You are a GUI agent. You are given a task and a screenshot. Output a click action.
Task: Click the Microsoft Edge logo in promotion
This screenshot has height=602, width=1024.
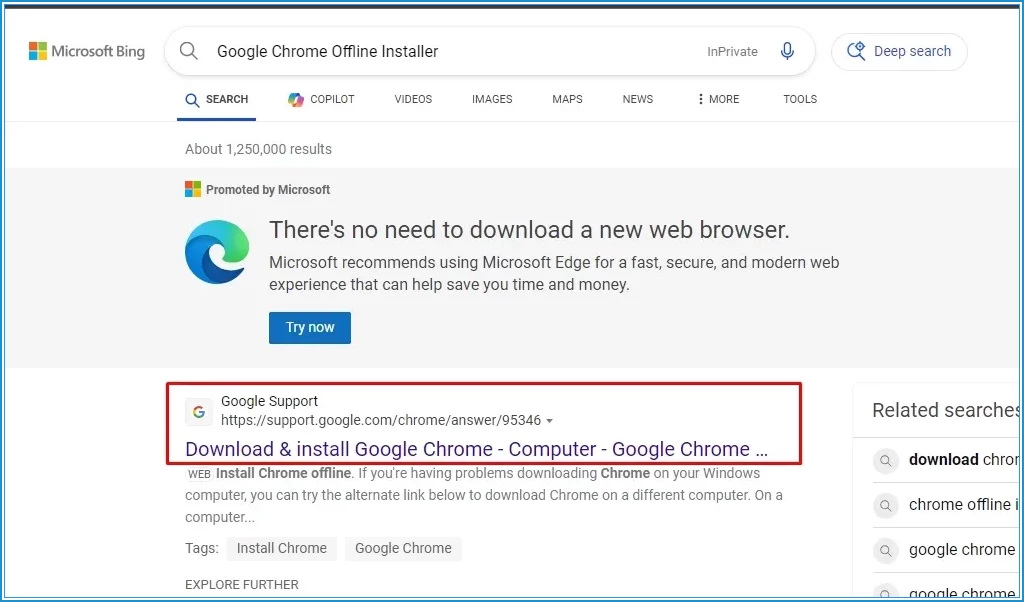click(217, 251)
